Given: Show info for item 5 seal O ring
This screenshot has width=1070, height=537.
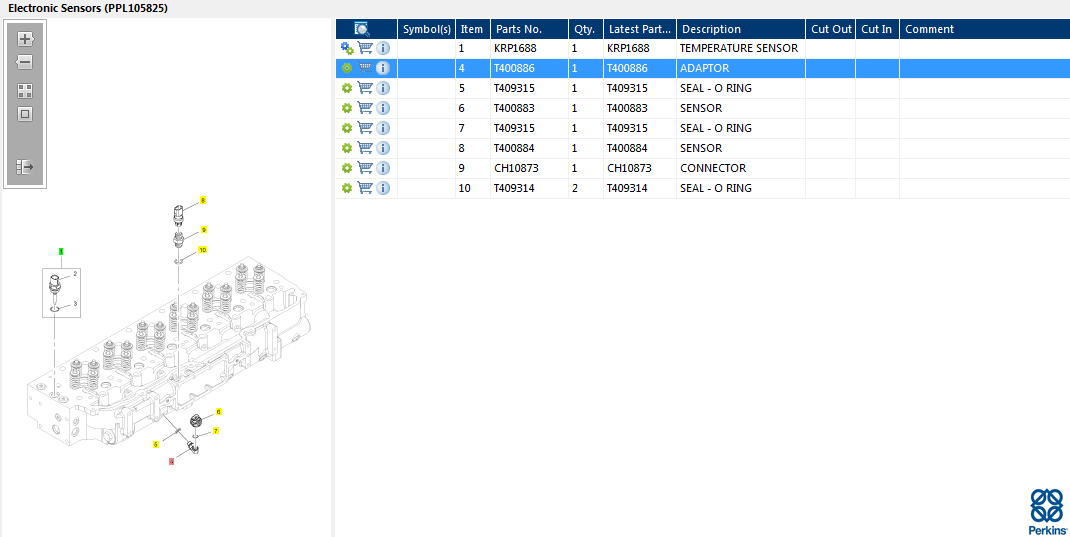Looking at the screenshot, I should [383, 88].
